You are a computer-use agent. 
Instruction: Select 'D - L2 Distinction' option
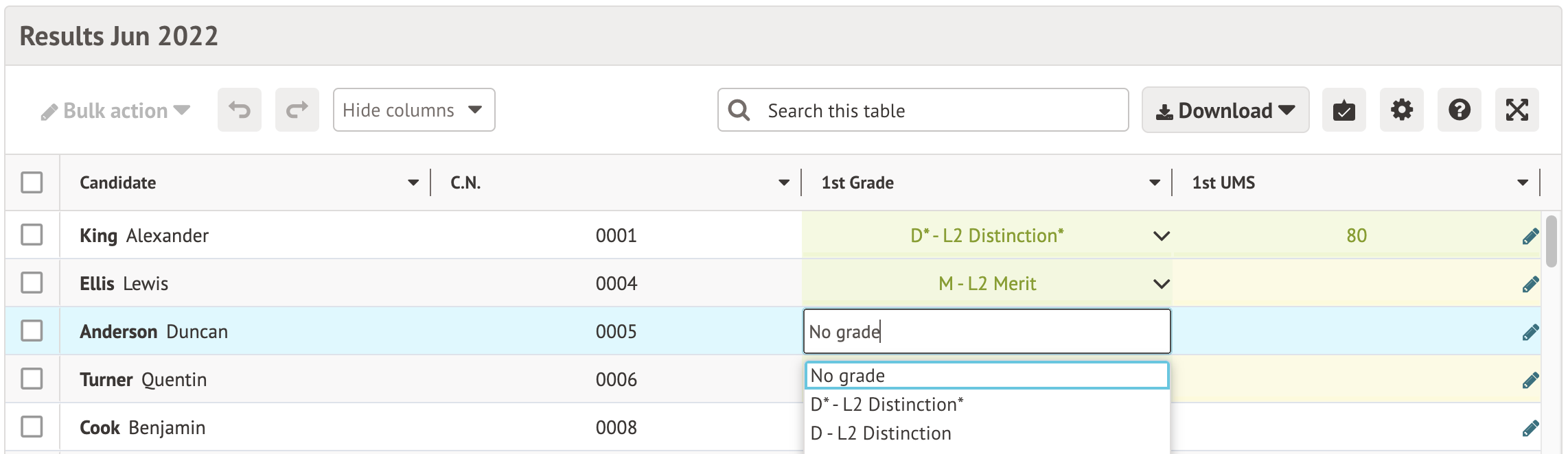(x=881, y=433)
